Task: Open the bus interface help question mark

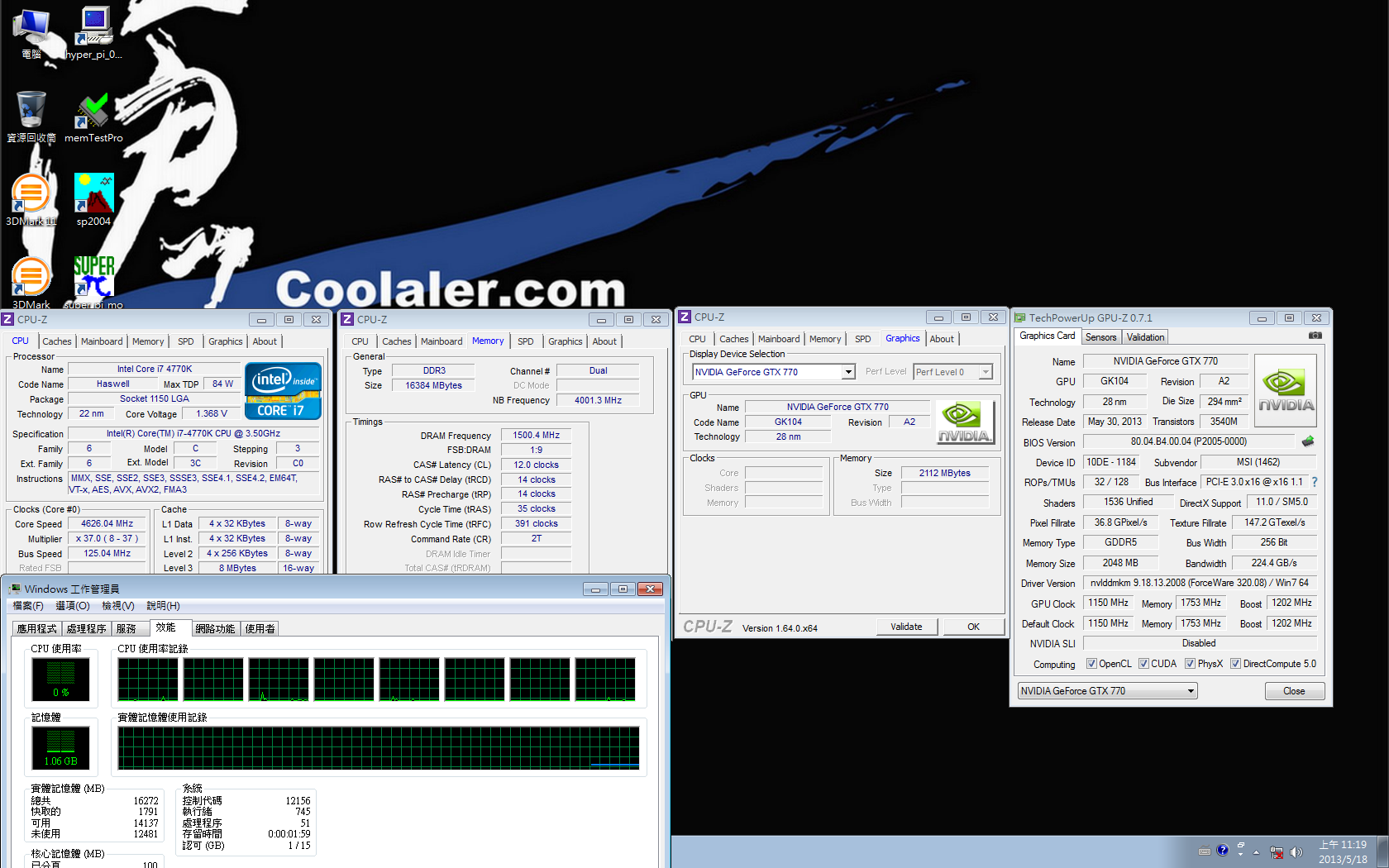Action: (x=1315, y=482)
